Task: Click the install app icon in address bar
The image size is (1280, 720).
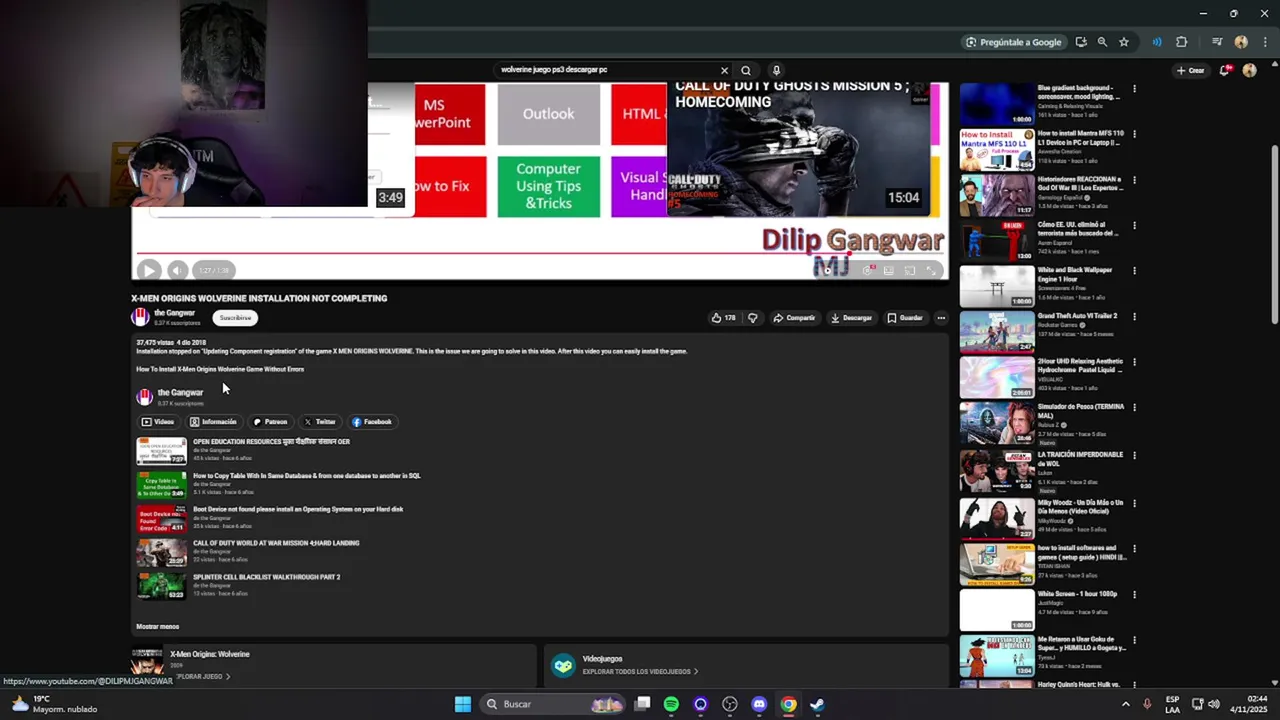Action: coord(1081,42)
